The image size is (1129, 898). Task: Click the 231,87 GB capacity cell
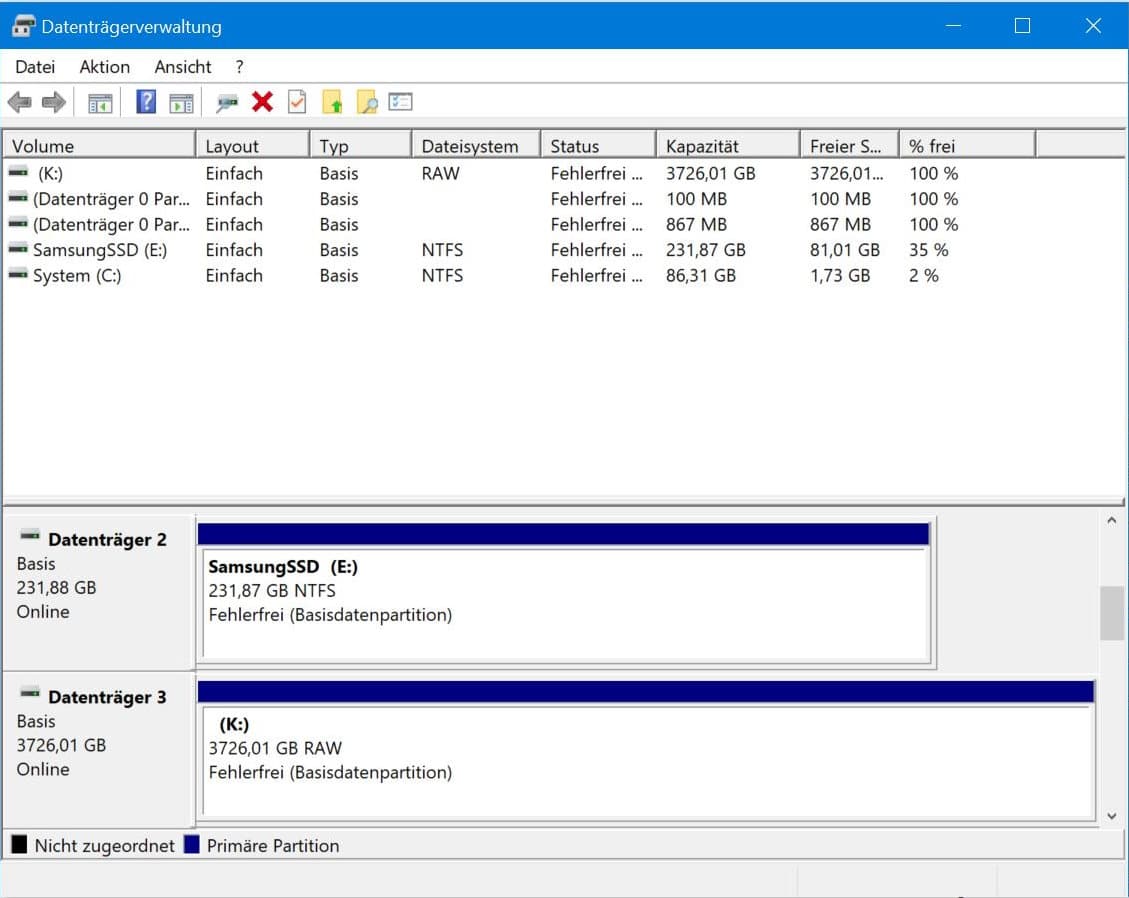[x=706, y=250]
